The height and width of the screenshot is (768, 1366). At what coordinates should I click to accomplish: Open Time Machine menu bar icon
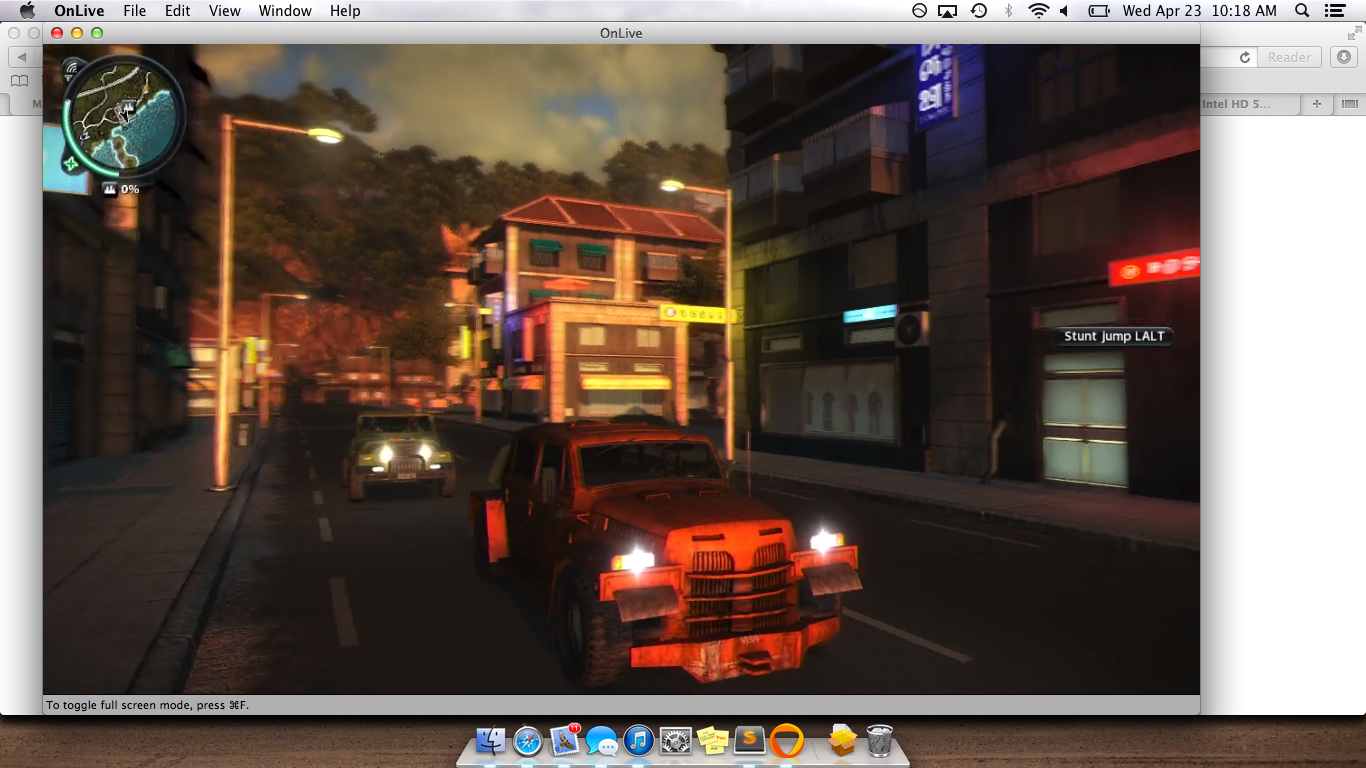(x=979, y=11)
